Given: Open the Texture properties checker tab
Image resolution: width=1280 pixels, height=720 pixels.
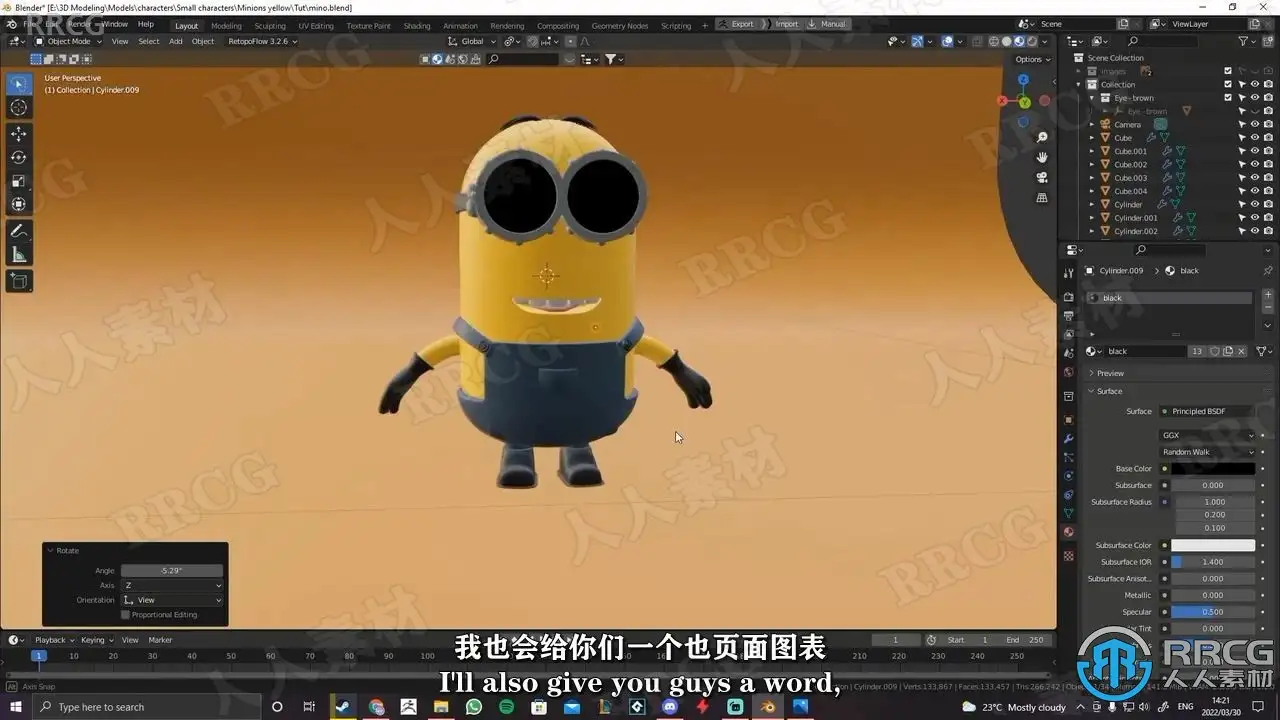Looking at the screenshot, I should [x=1068, y=555].
